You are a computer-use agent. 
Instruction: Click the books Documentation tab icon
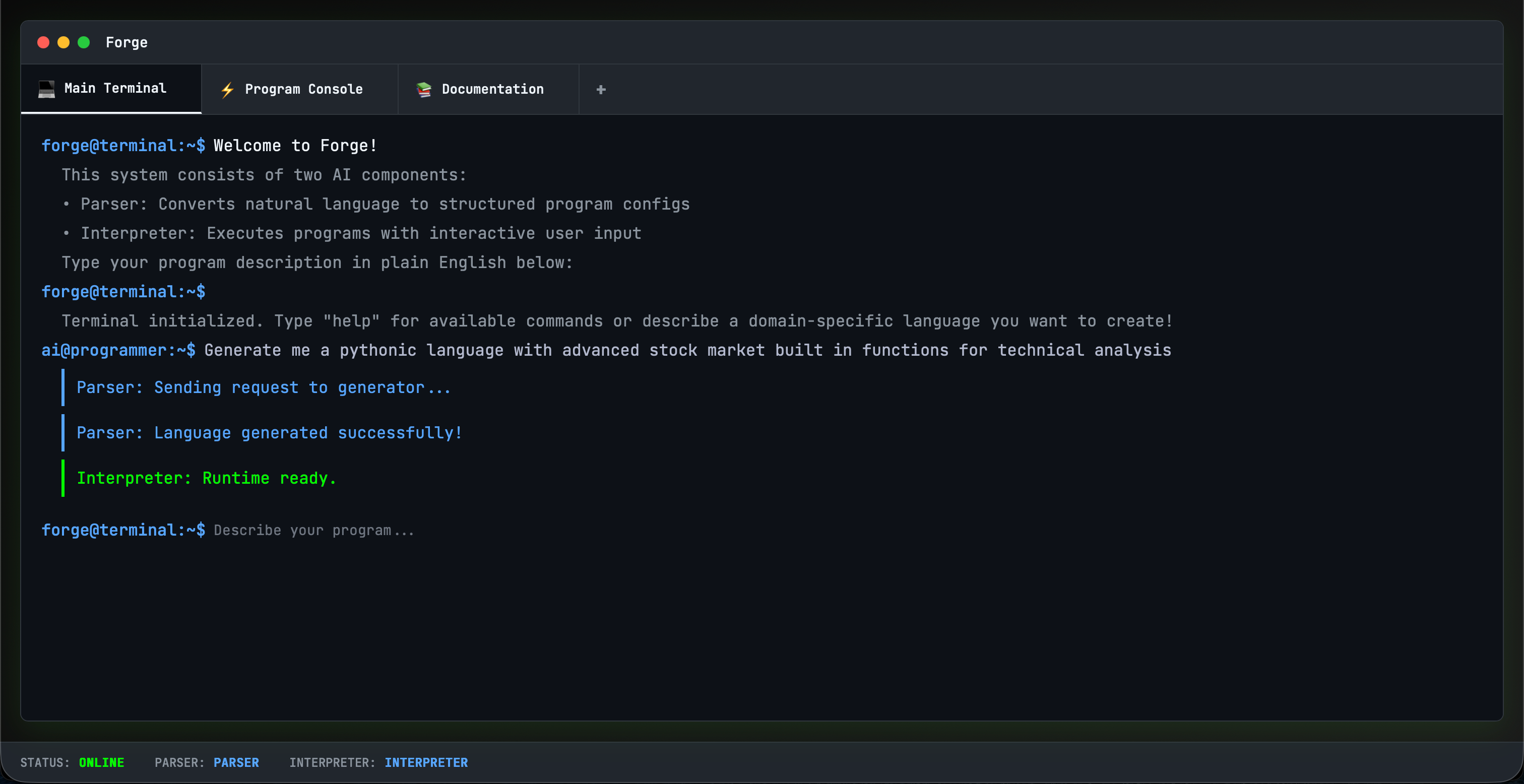[424, 89]
